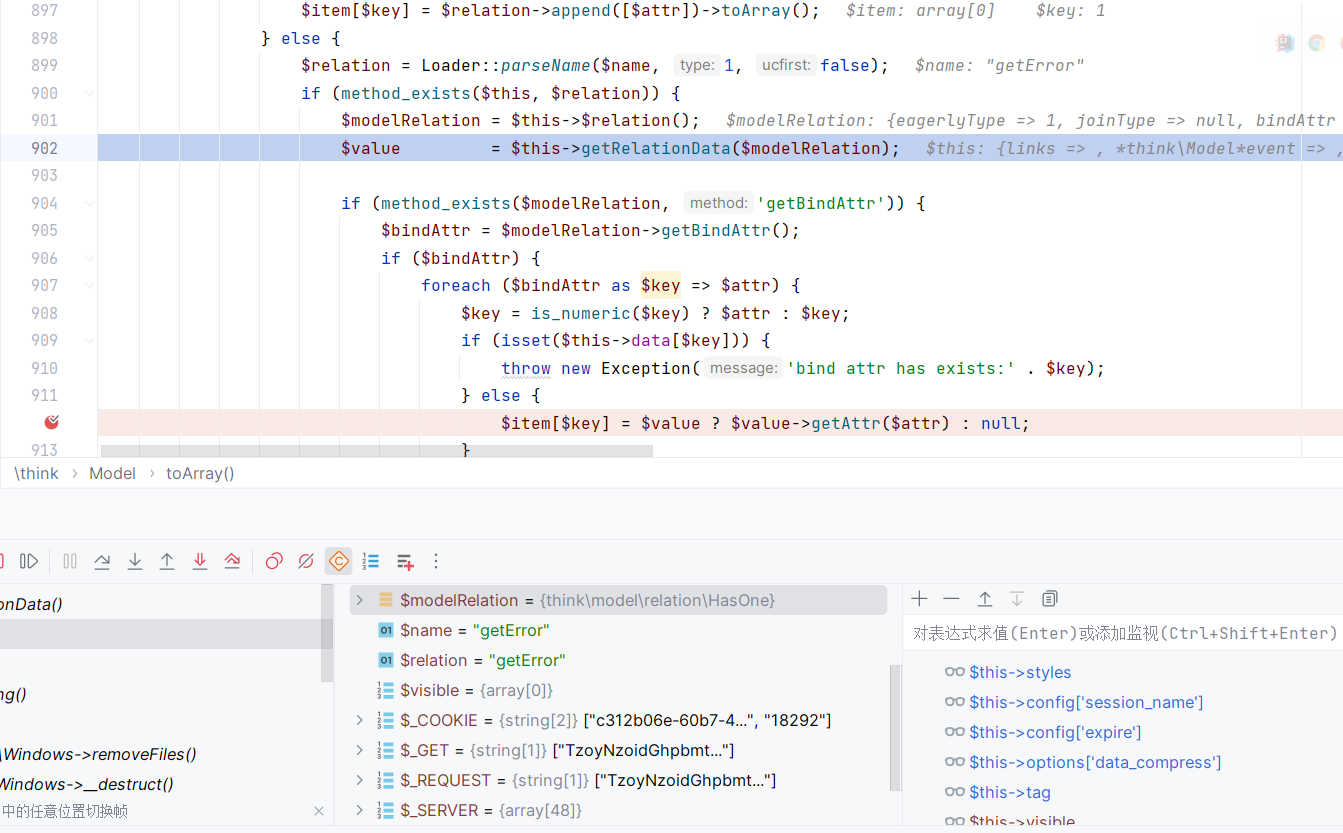Screen dimensions: 1343x833
Task: Click the evaluate expression input field
Action: click(1123, 633)
